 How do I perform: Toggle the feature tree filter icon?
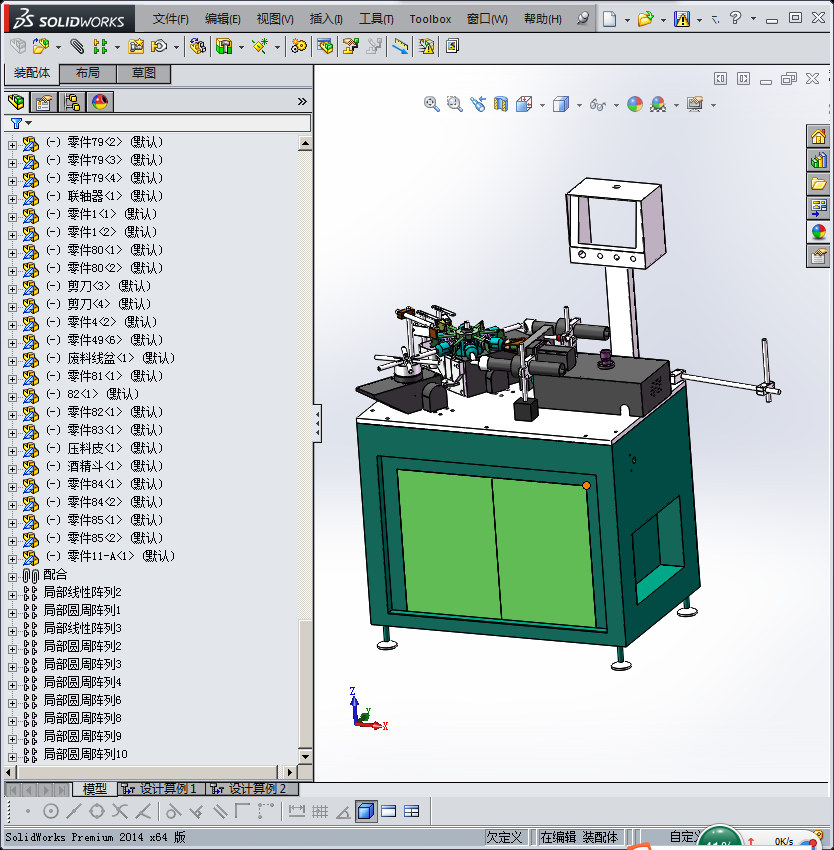[x=16, y=123]
